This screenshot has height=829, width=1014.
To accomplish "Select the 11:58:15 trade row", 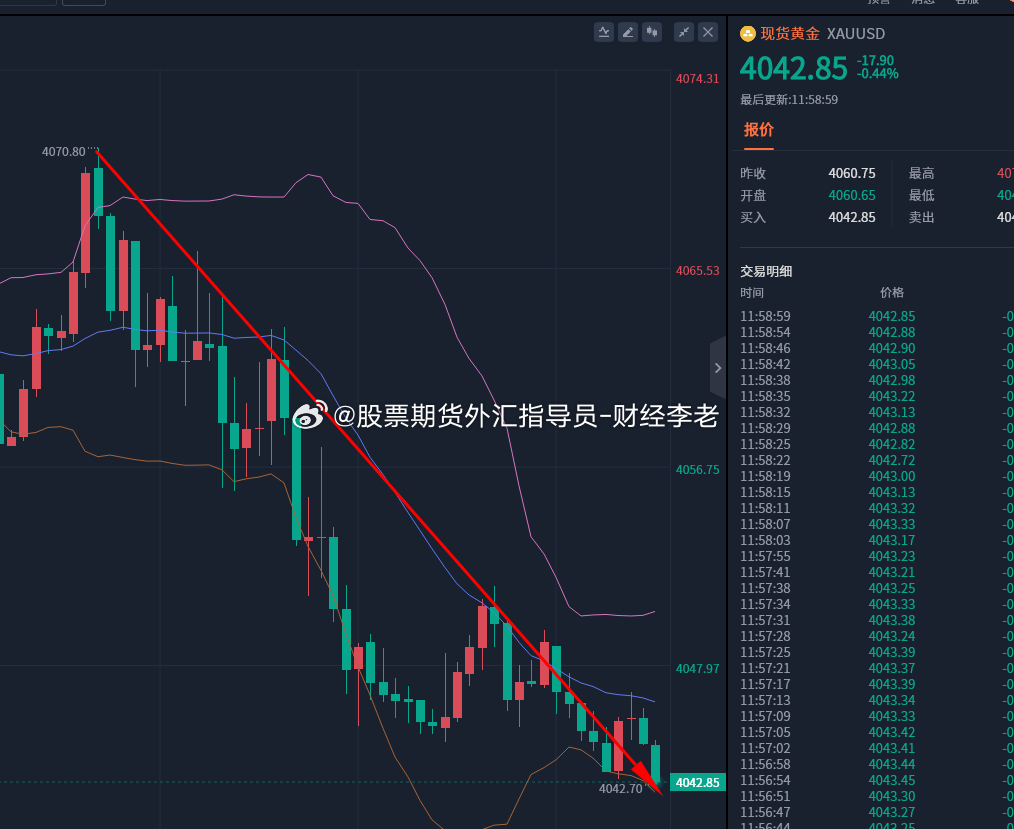I will [x=877, y=492].
